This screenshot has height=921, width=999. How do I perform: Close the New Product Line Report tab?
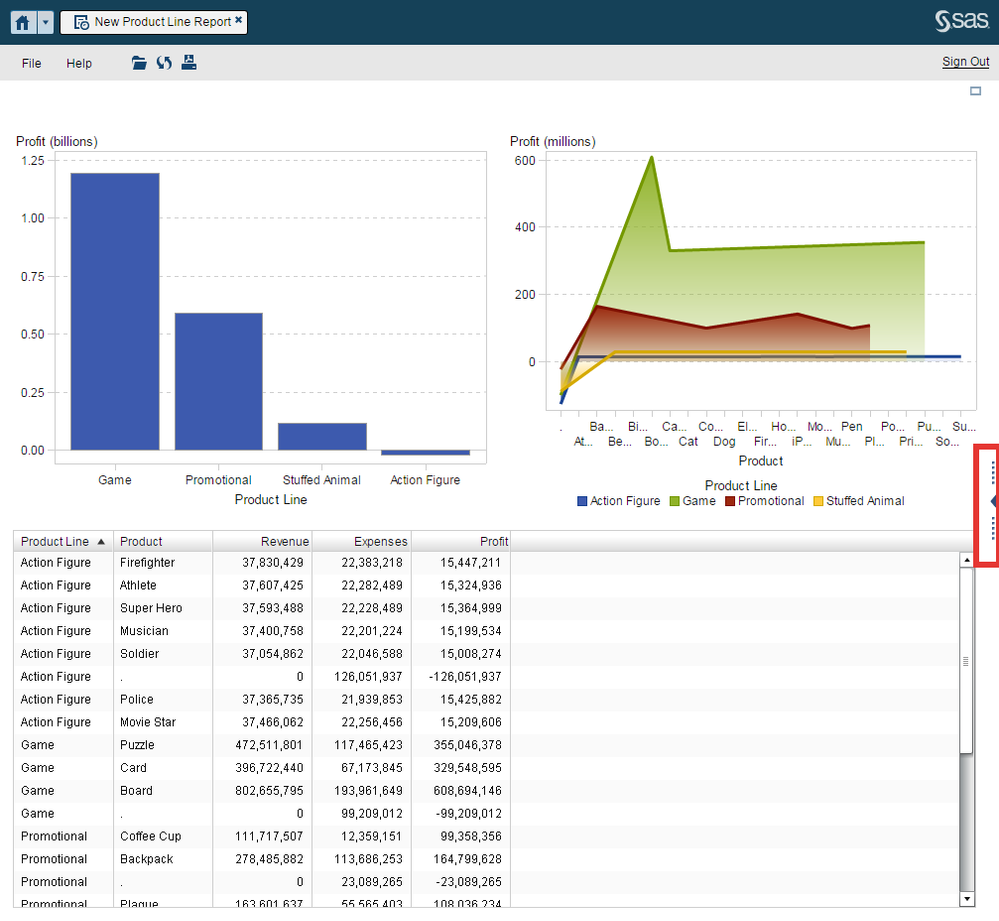click(x=239, y=21)
